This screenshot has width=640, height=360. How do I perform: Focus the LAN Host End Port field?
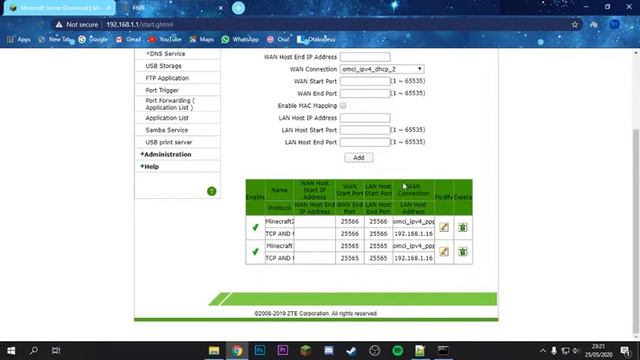click(x=365, y=142)
